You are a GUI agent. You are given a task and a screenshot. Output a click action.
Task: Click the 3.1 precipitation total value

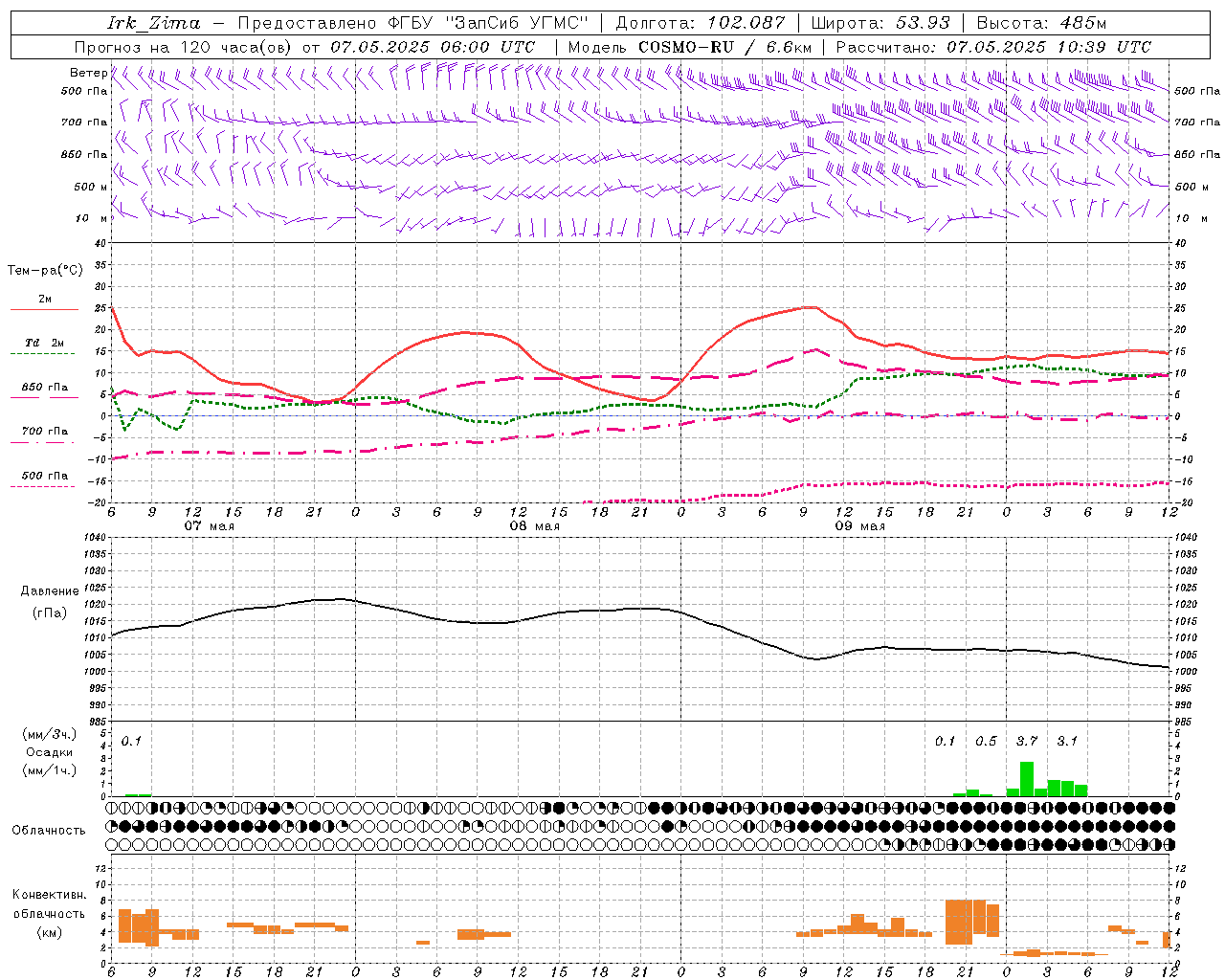(1066, 741)
